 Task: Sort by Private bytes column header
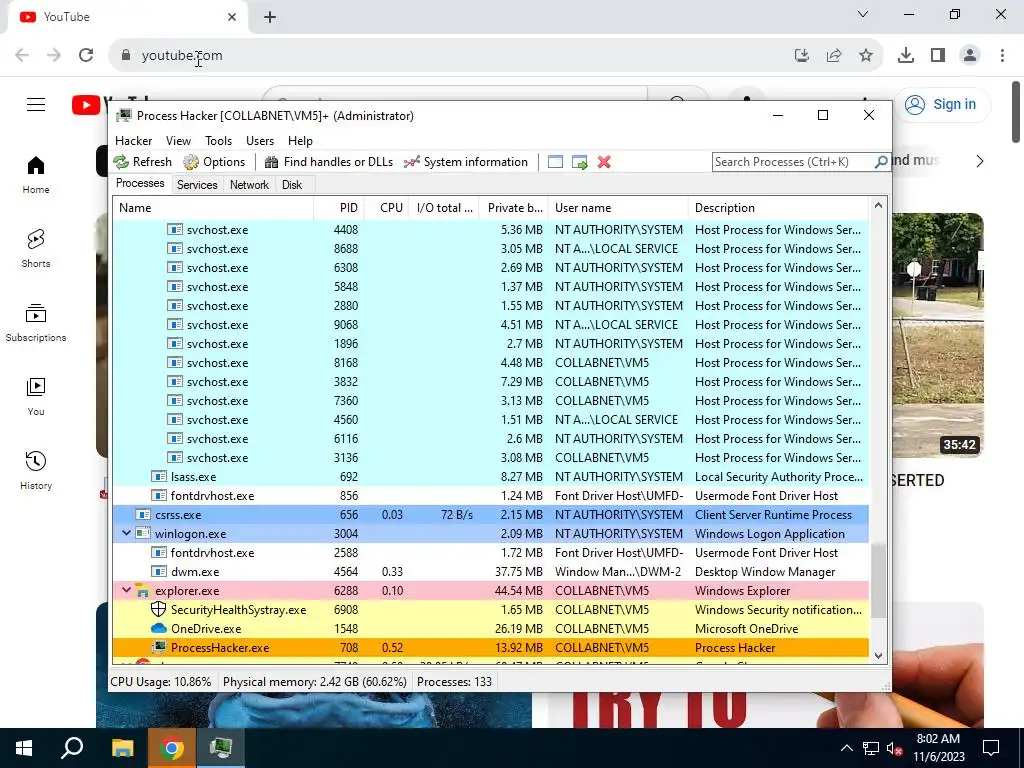click(x=514, y=208)
